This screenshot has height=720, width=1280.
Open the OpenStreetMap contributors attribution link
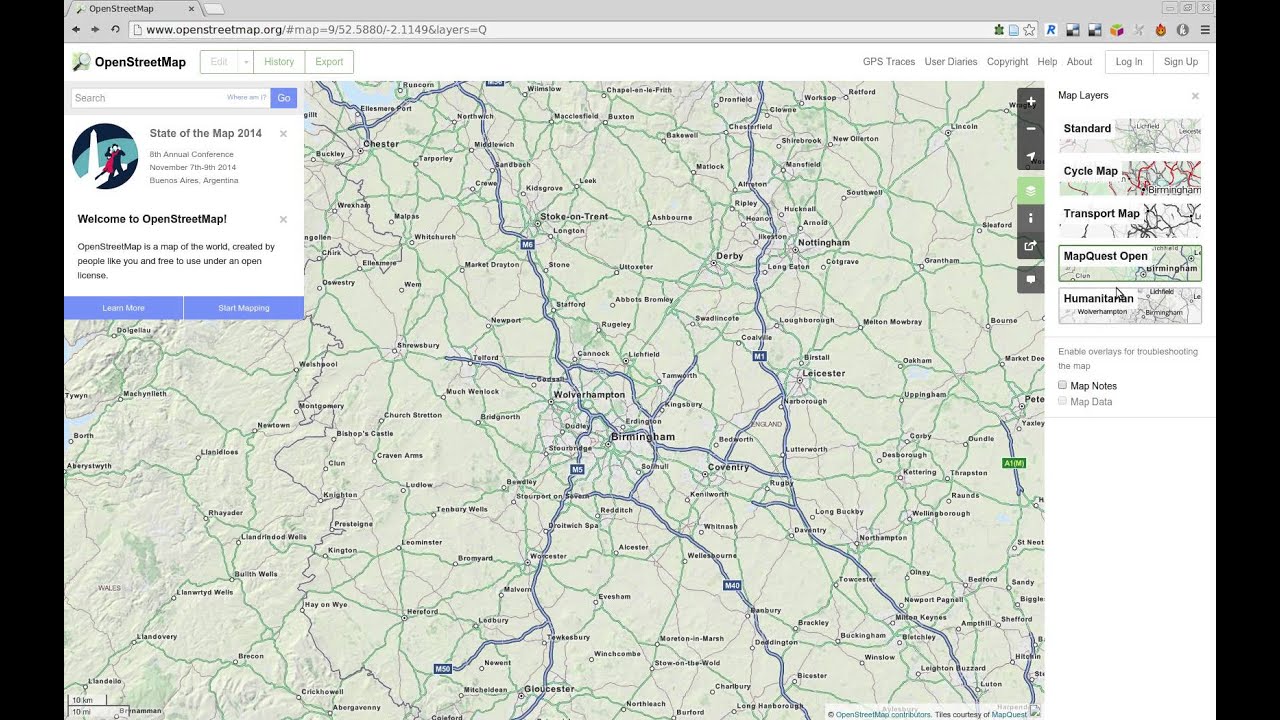coord(883,714)
